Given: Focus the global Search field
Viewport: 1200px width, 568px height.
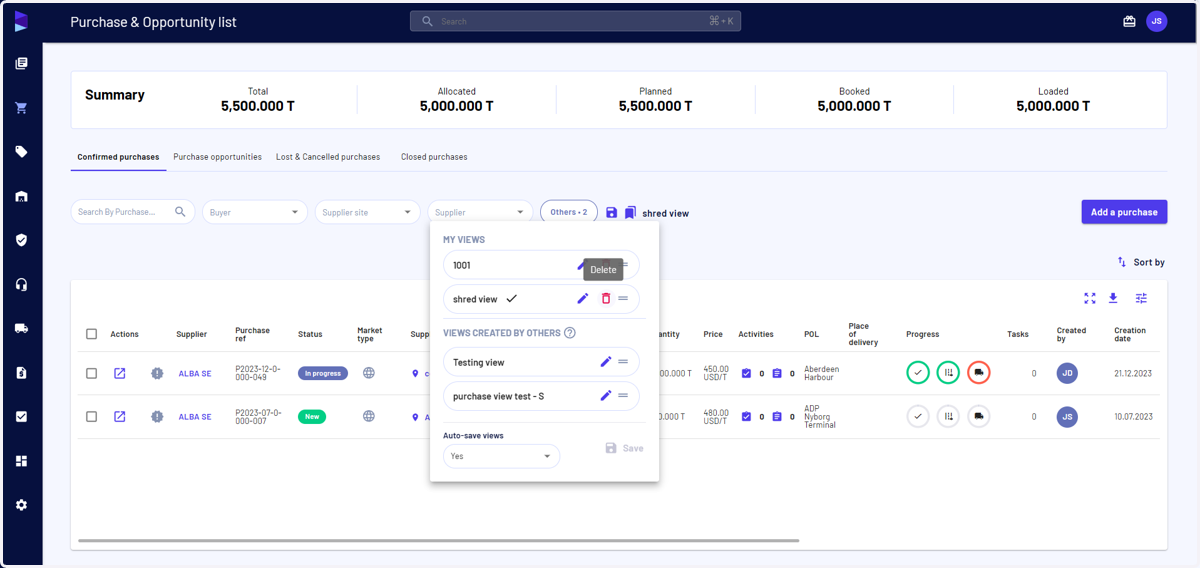Looking at the screenshot, I should point(575,21).
